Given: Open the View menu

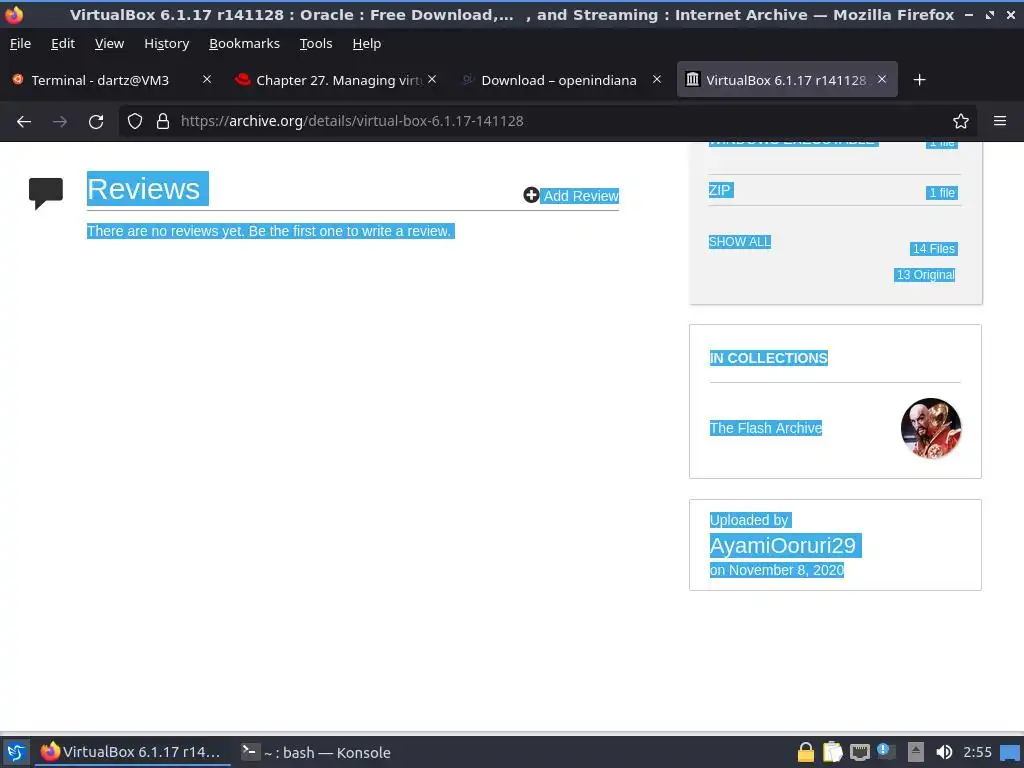Looking at the screenshot, I should pos(109,44).
